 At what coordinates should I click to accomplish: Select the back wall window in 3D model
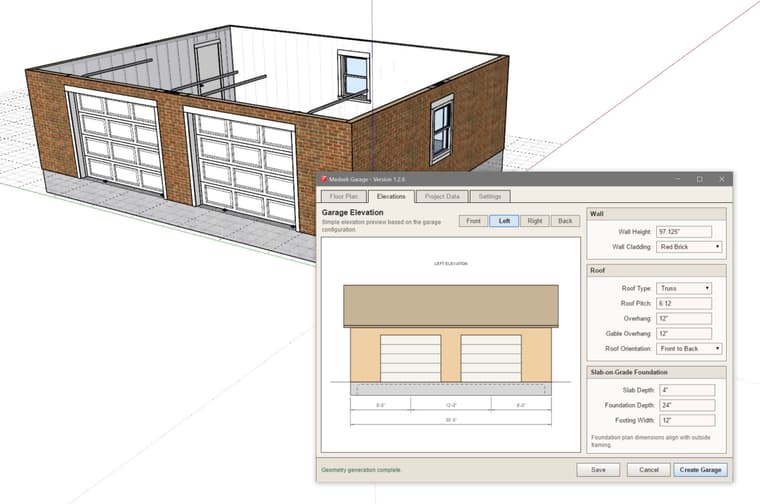coord(353,77)
